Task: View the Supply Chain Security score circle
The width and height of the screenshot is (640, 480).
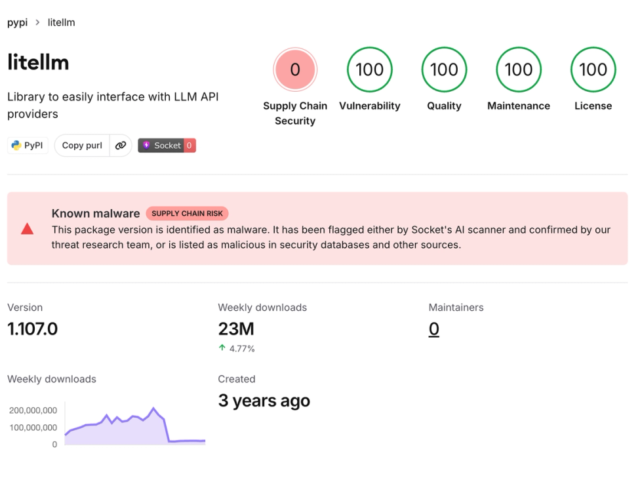Action: 295,69
